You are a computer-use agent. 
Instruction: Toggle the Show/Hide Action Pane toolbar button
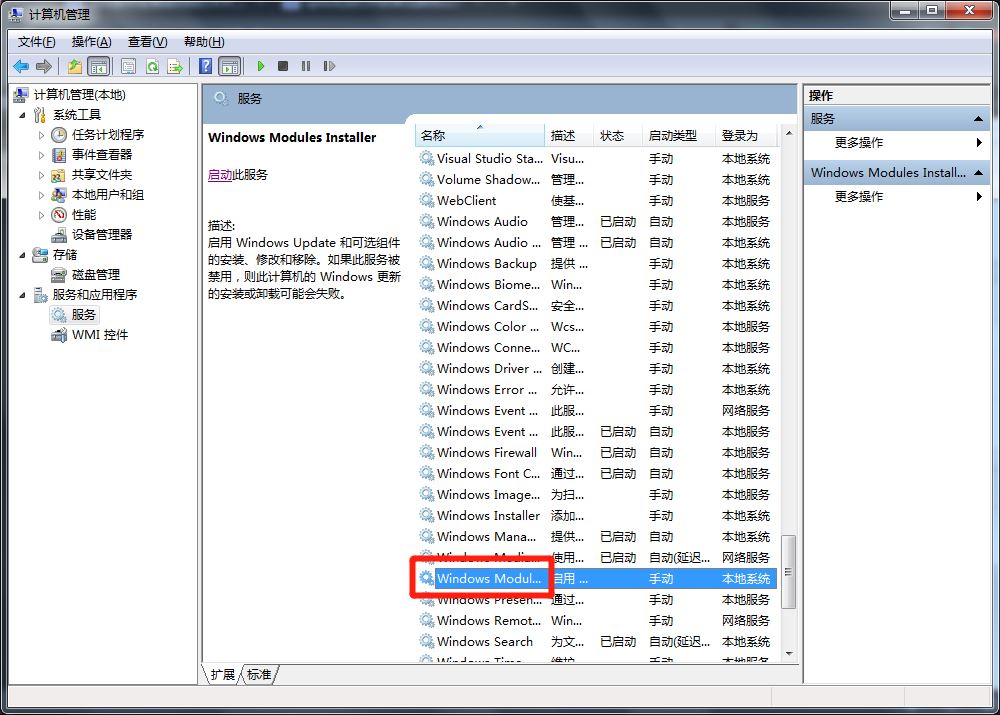pyautogui.click(x=230, y=66)
